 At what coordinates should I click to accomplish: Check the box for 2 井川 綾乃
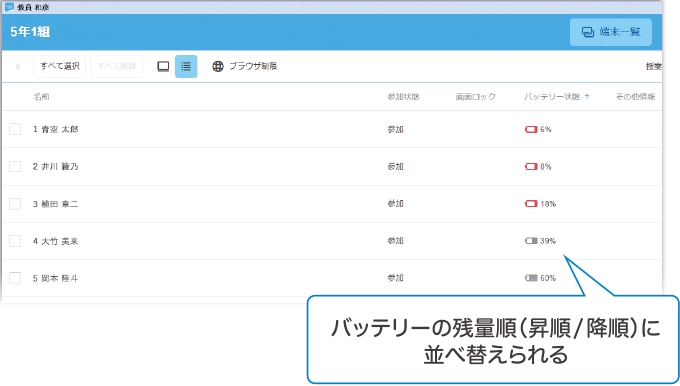(x=15, y=167)
